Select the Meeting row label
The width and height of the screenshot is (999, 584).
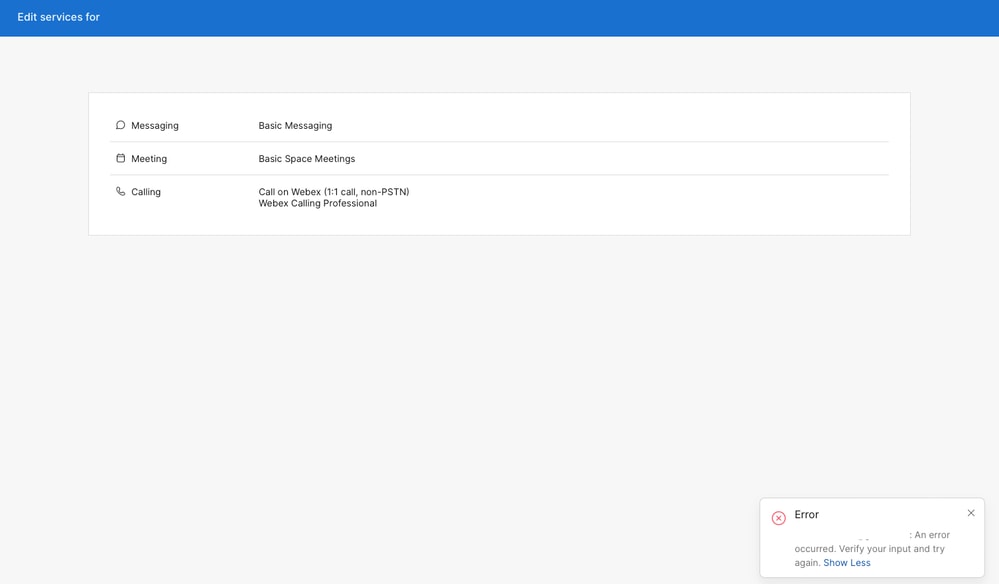(x=149, y=159)
